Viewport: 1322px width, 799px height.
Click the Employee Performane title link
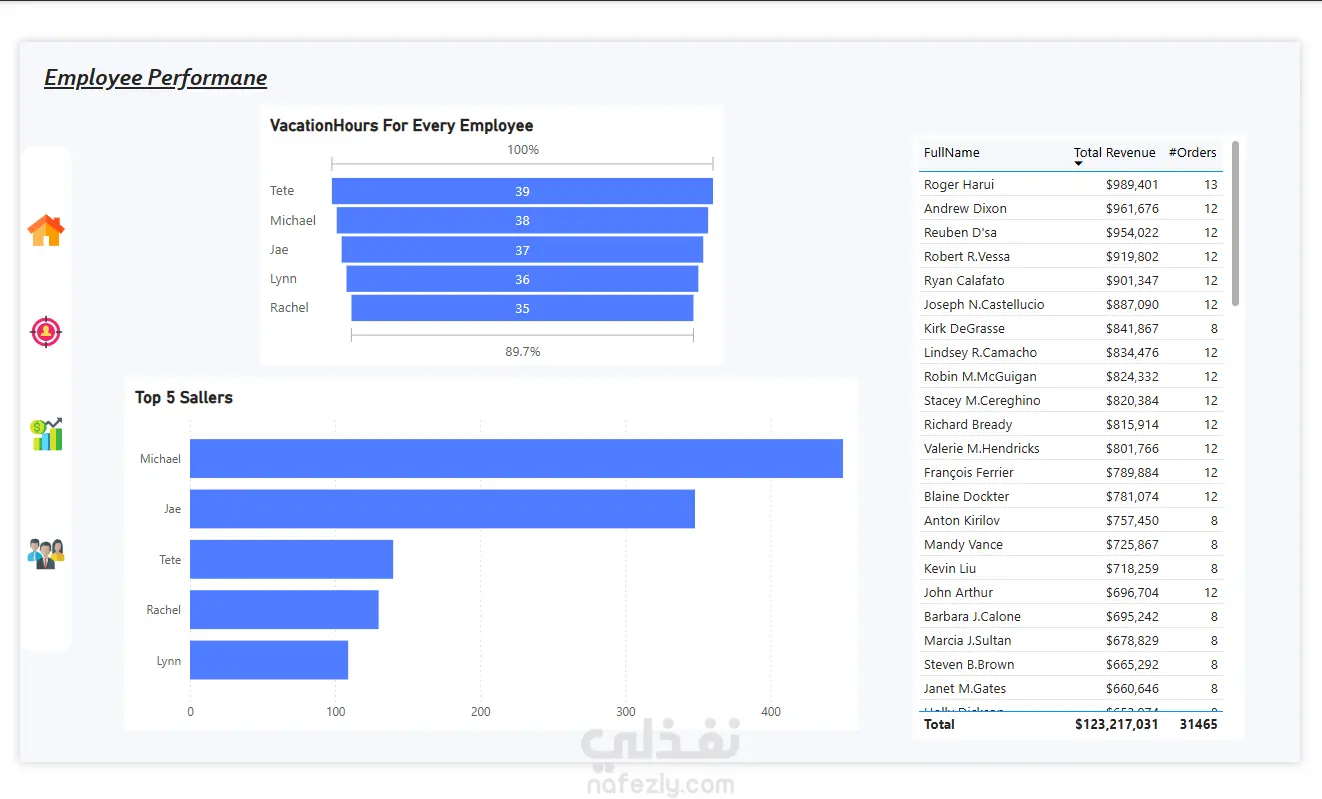click(156, 78)
